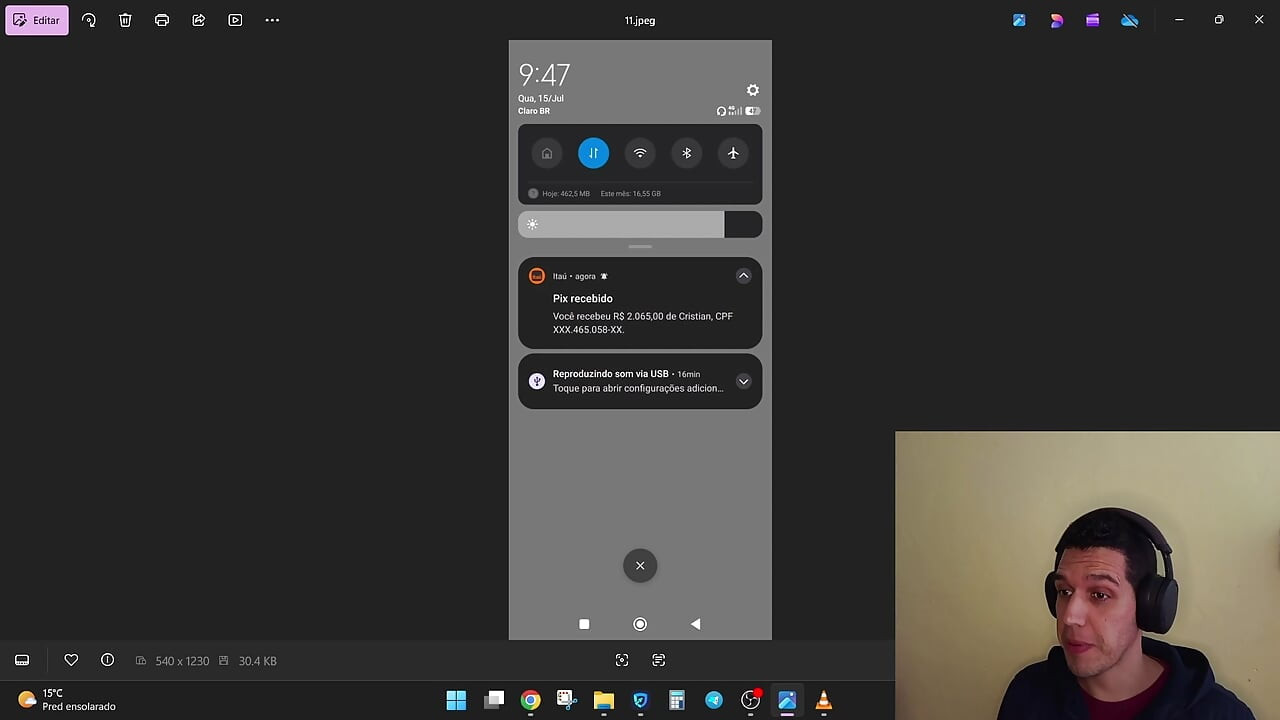
Task: Toggle the filmstrip view icon
Action: 22,660
